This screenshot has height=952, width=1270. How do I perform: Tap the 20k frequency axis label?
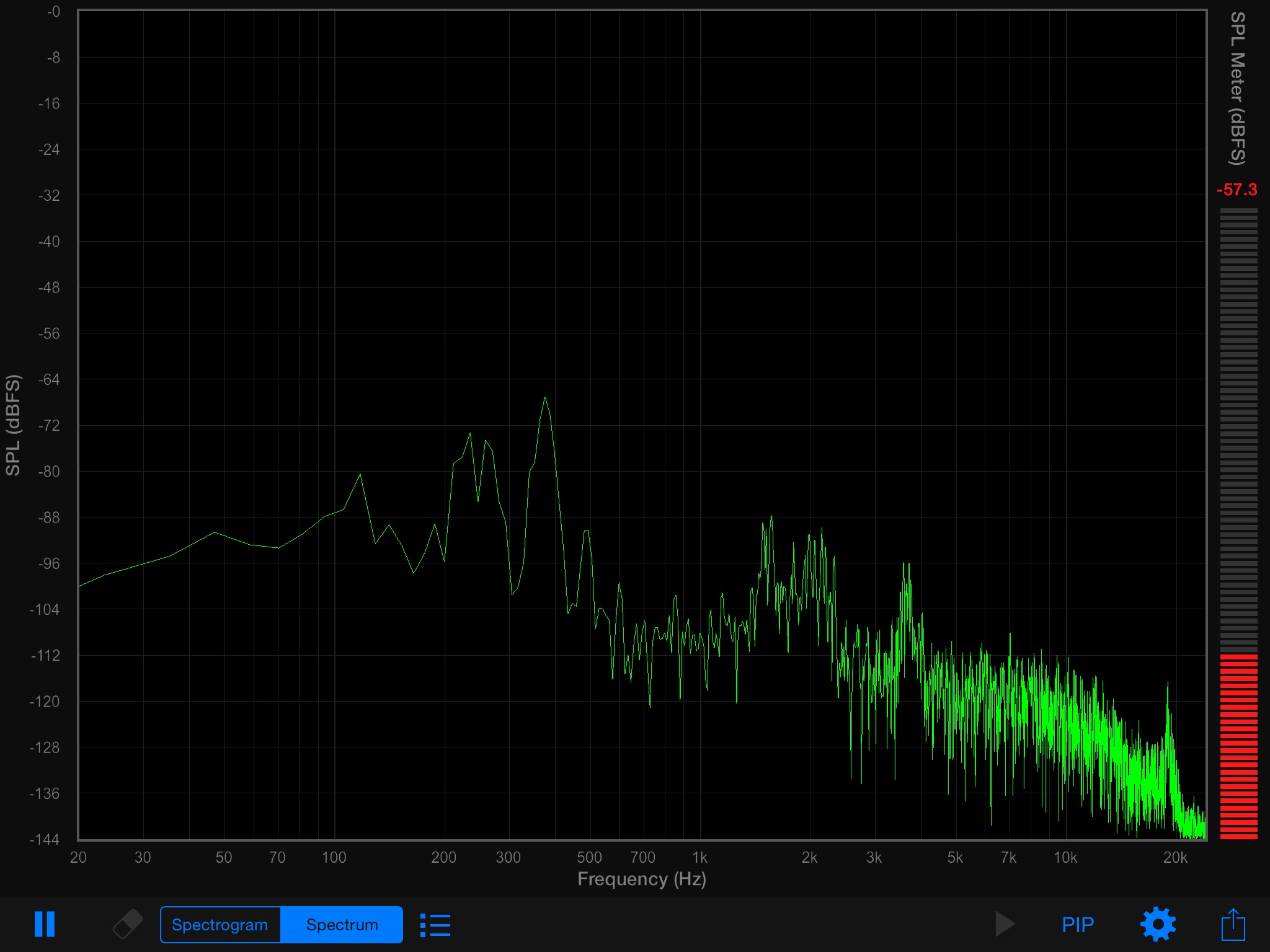[x=1175, y=857]
